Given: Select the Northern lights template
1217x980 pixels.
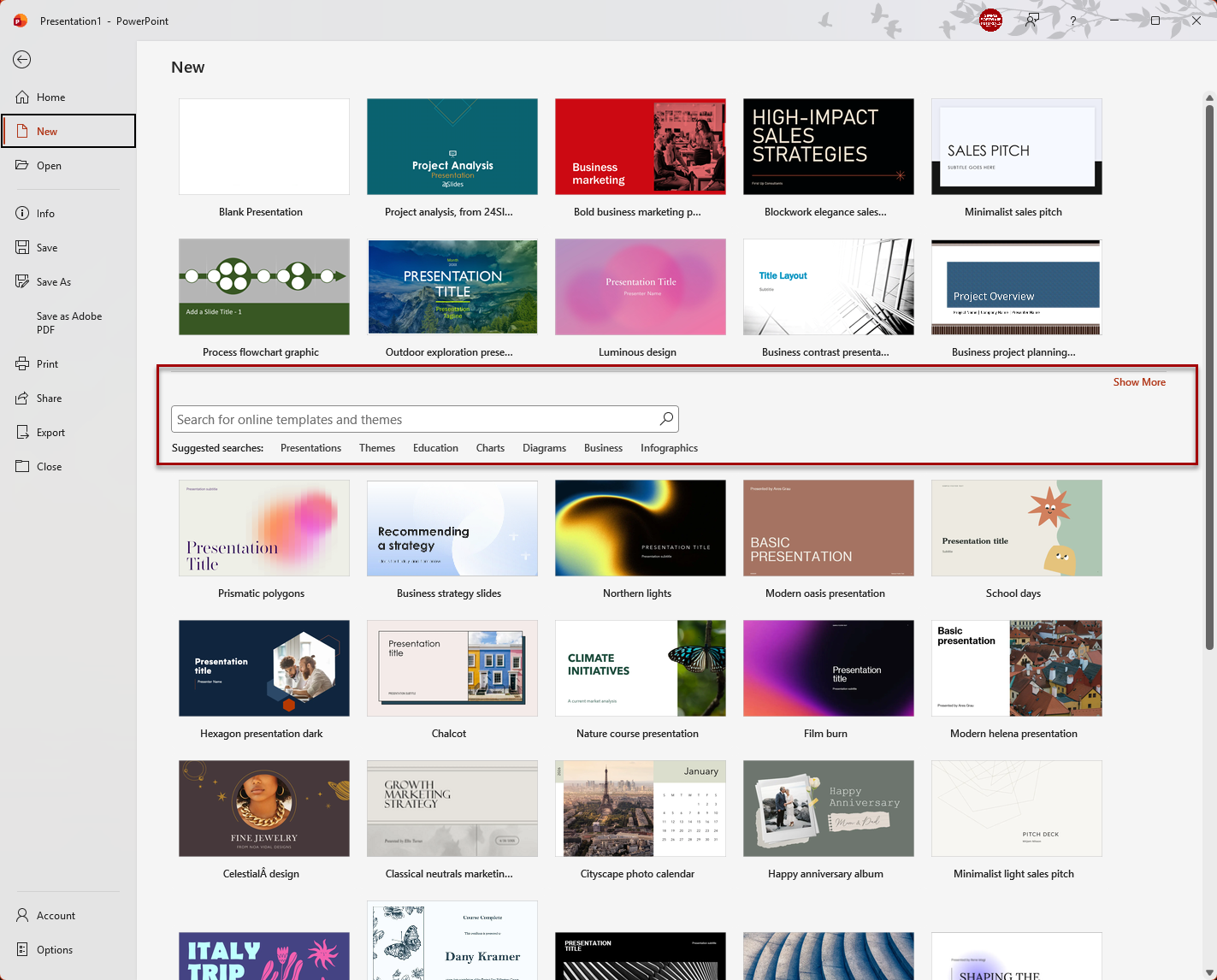Looking at the screenshot, I should tap(641, 528).
